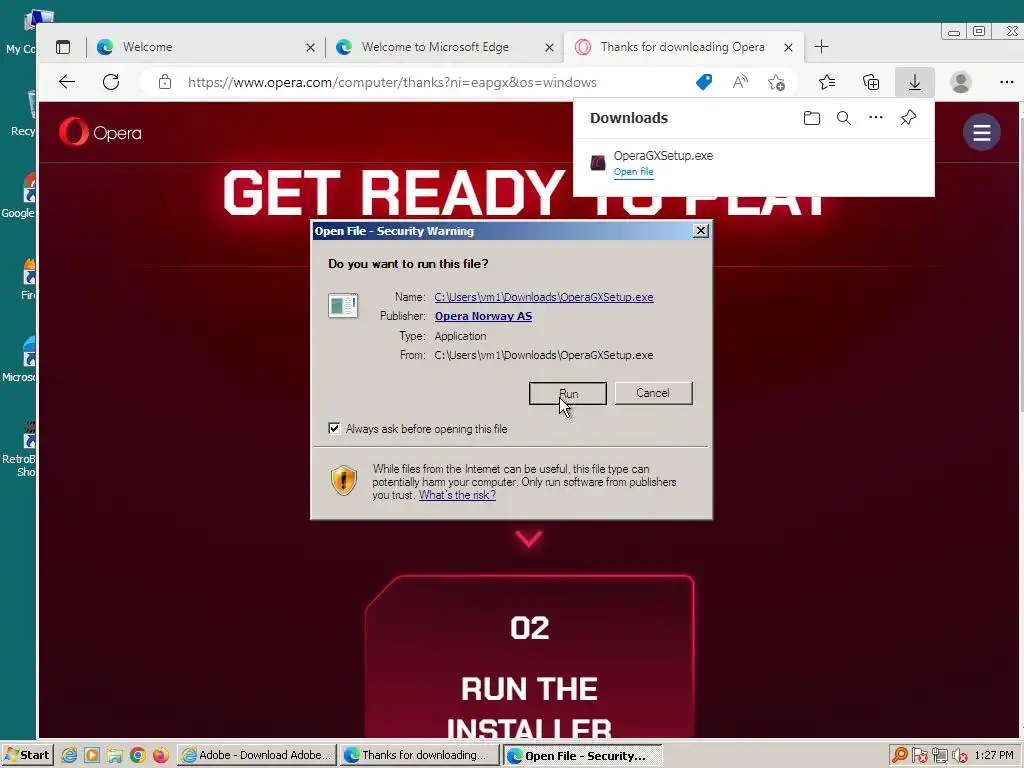
Task: Click the Opera Norway AS publisher link
Action: pos(483,316)
